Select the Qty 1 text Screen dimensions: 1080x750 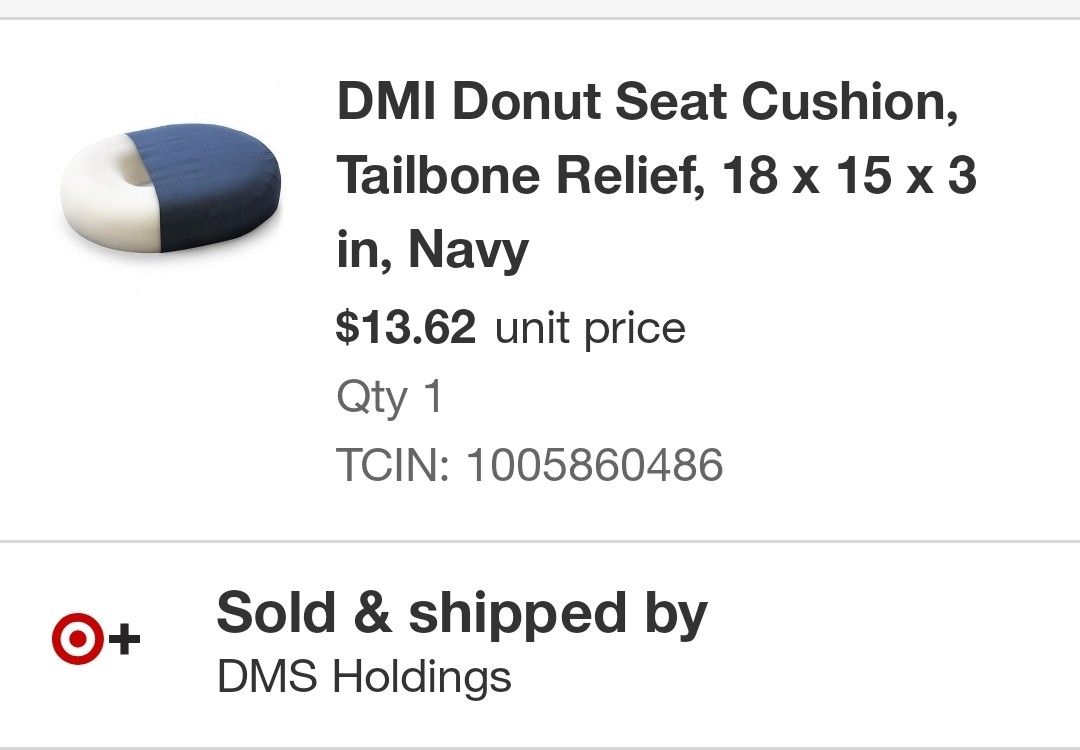(390, 397)
